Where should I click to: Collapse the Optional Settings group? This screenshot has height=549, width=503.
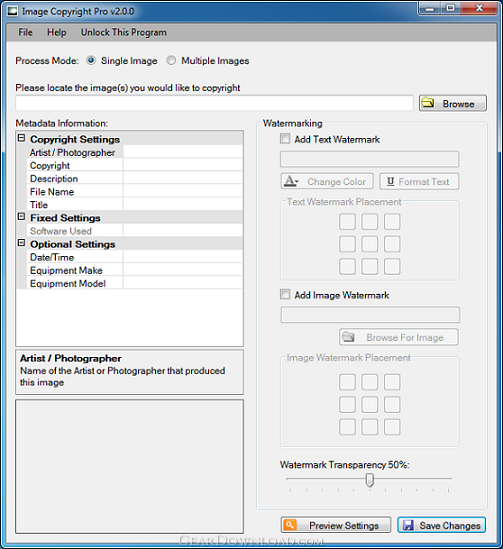click(21, 243)
